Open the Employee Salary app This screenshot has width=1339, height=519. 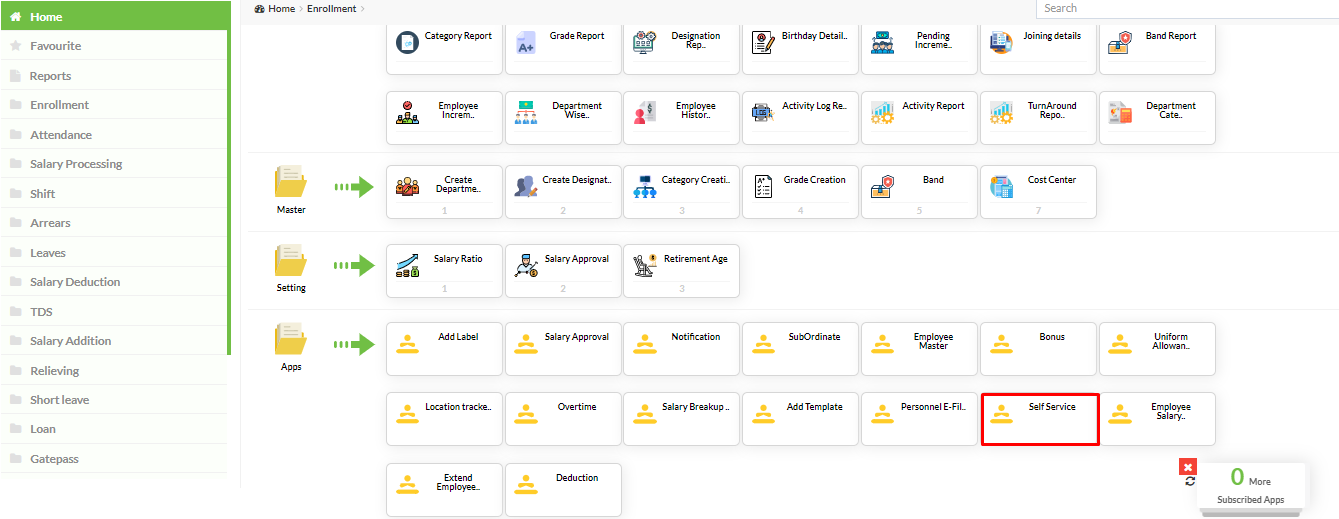pyautogui.click(x=1157, y=419)
